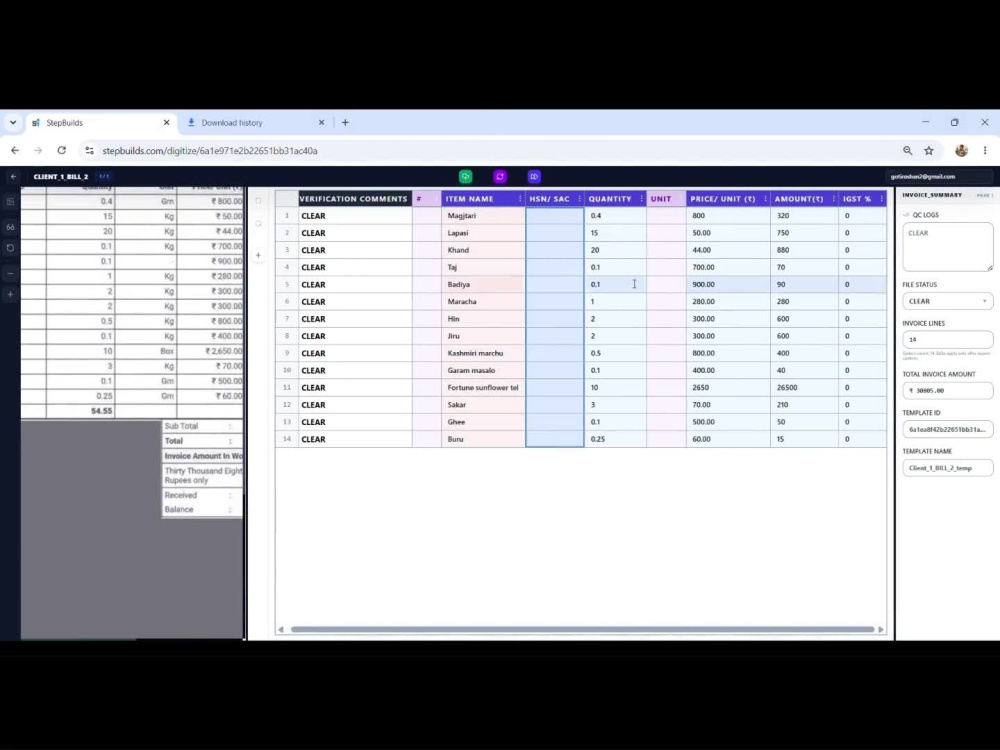
Task: Click the address bar URL
Action: point(210,151)
